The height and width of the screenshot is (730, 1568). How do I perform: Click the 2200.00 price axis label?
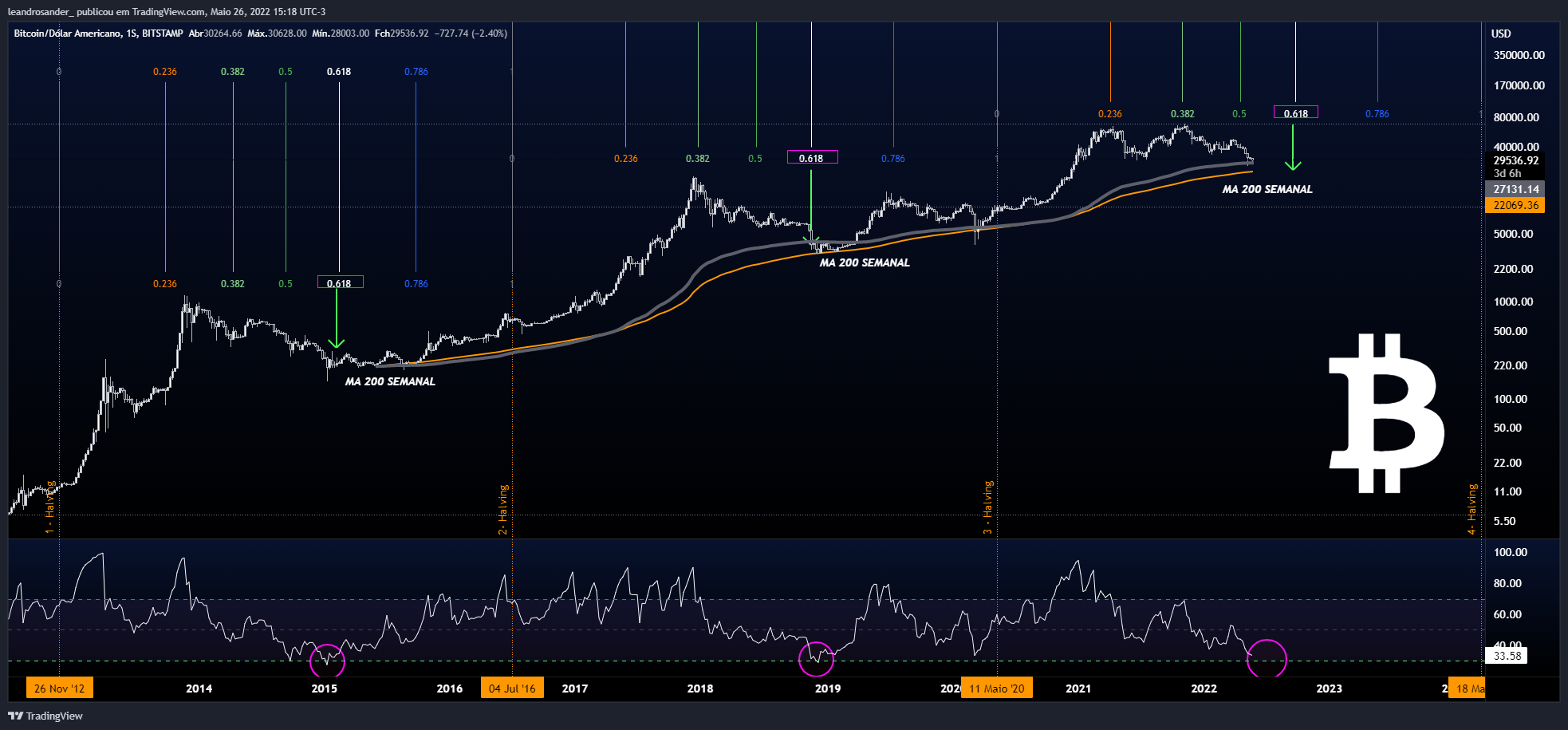tap(1513, 269)
